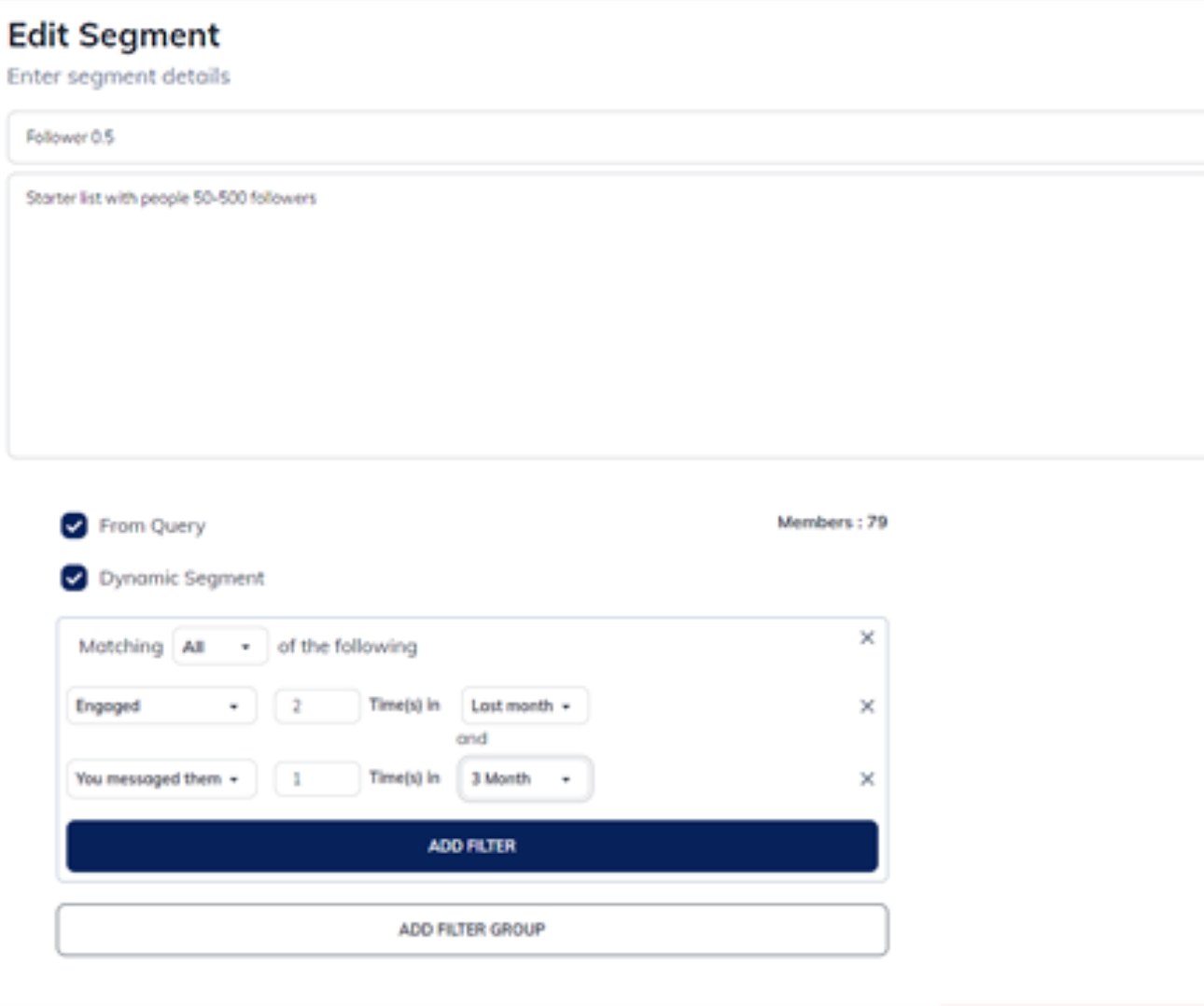The width and height of the screenshot is (1204, 1006).
Task: Open the You messaged them dropdown
Action: coord(161,778)
